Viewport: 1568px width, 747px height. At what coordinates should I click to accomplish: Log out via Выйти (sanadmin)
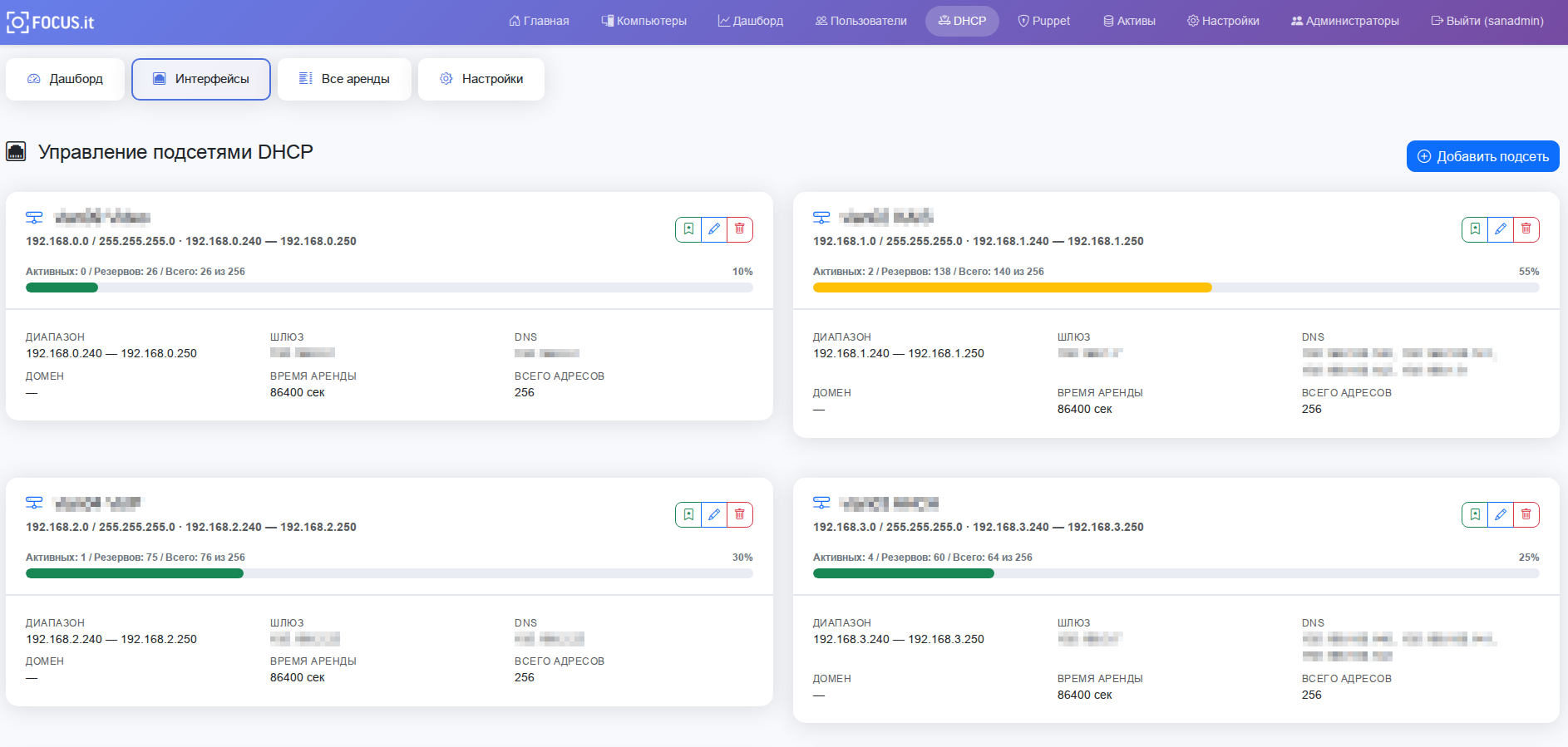point(1487,21)
